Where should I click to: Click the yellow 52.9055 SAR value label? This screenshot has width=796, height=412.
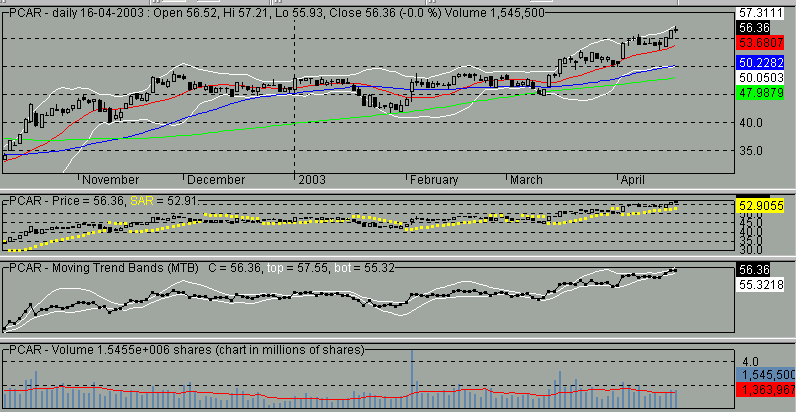click(x=760, y=205)
